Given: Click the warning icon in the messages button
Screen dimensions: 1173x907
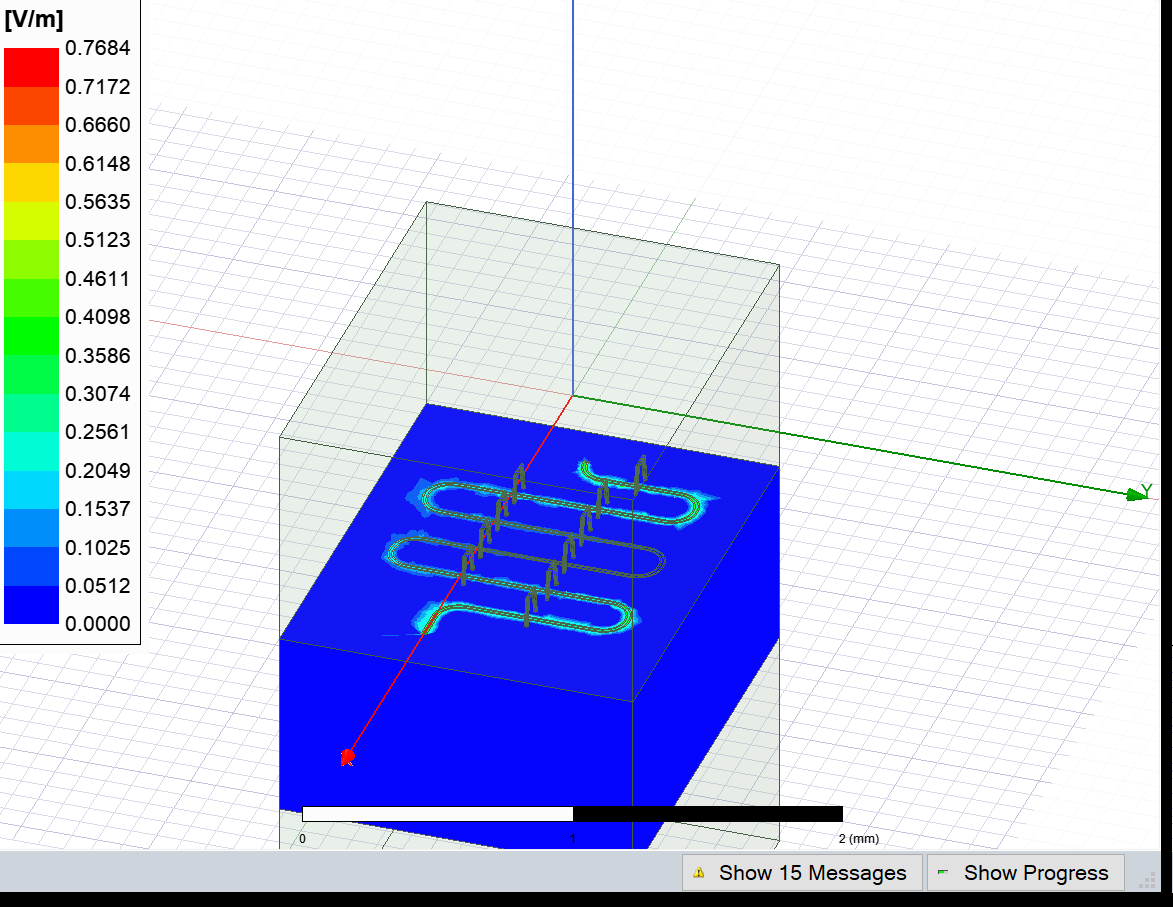Looking at the screenshot, I should pos(699,873).
